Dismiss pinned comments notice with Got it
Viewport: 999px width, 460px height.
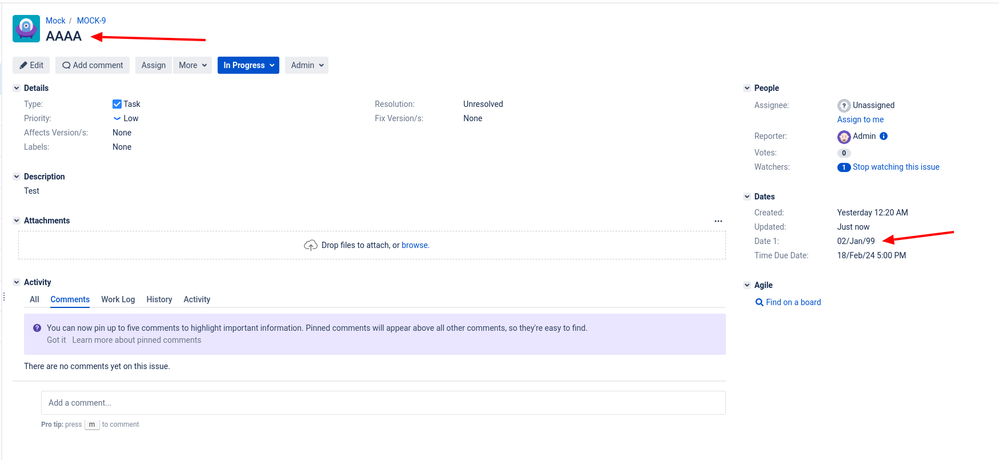[56, 340]
